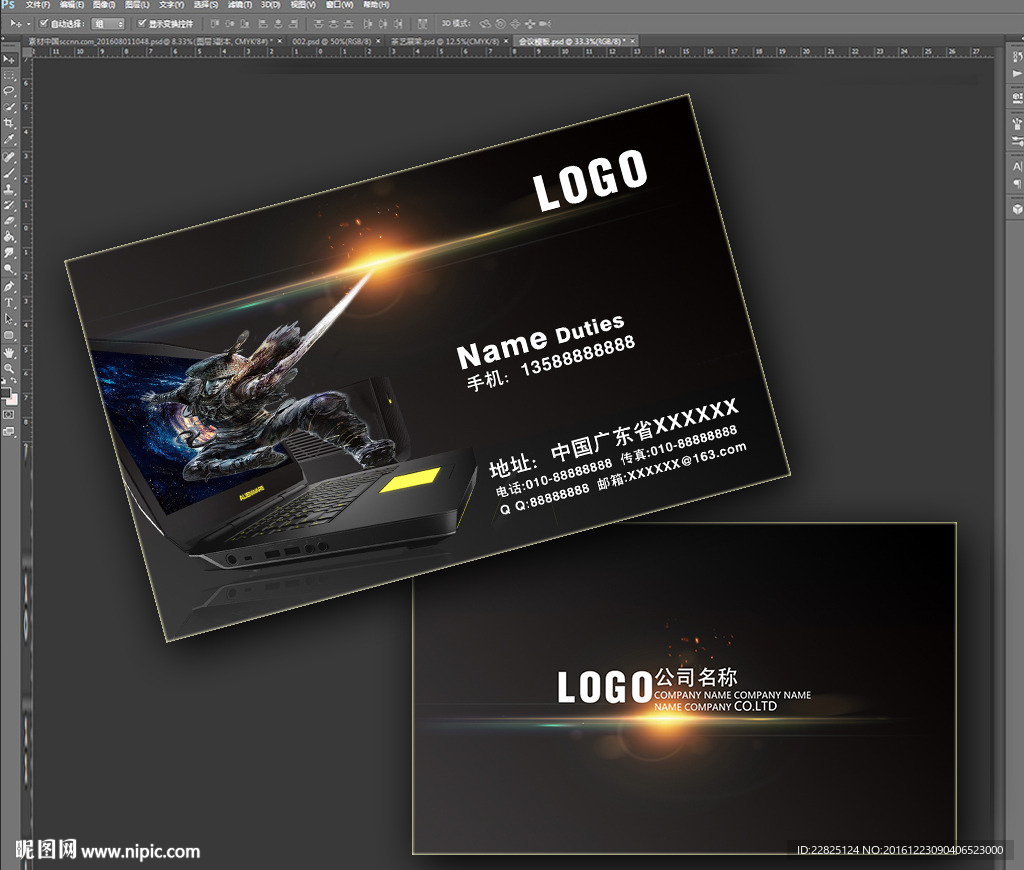Image resolution: width=1024 pixels, height=870 pixels.
Task: Close the 002.psd document tab
Action: [378, 41]
